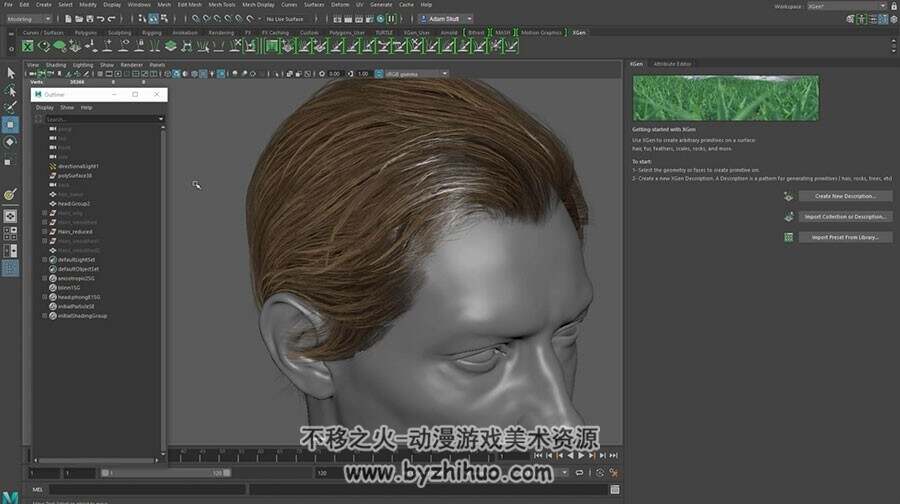Open the sRGB gamma view transform dropdown
The image size is (900, 504).
pos(417,73)
